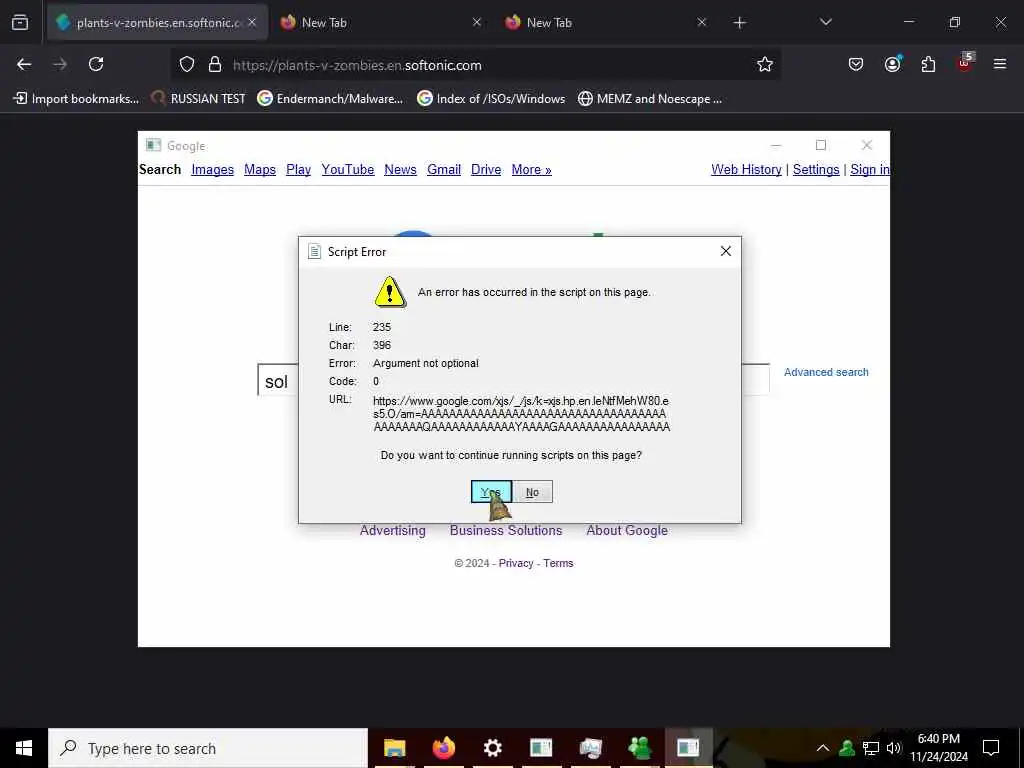Click Drive link in Google window

click(x=486, y=170)
